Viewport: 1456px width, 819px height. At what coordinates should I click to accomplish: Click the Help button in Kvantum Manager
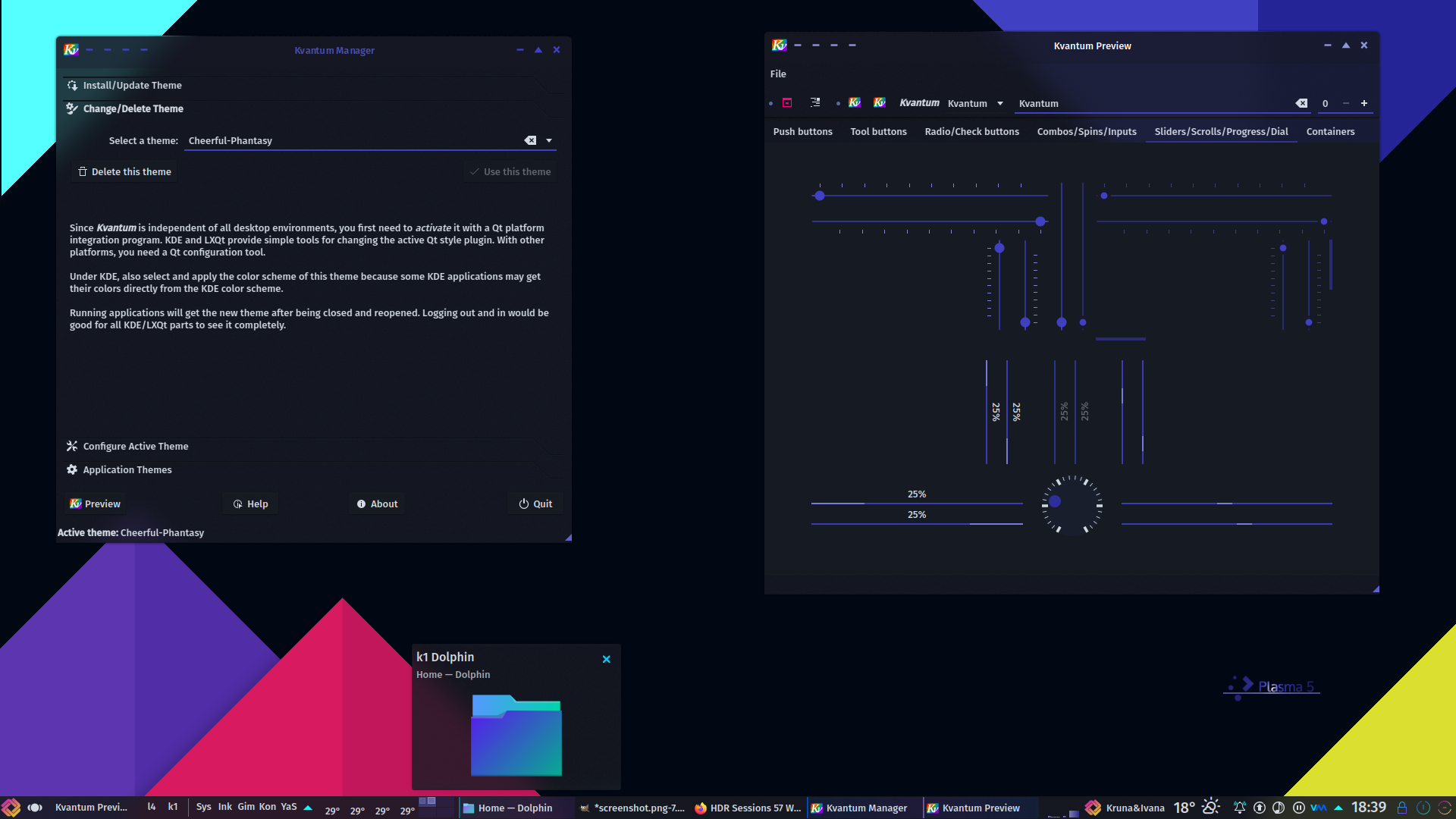(250, 504)
